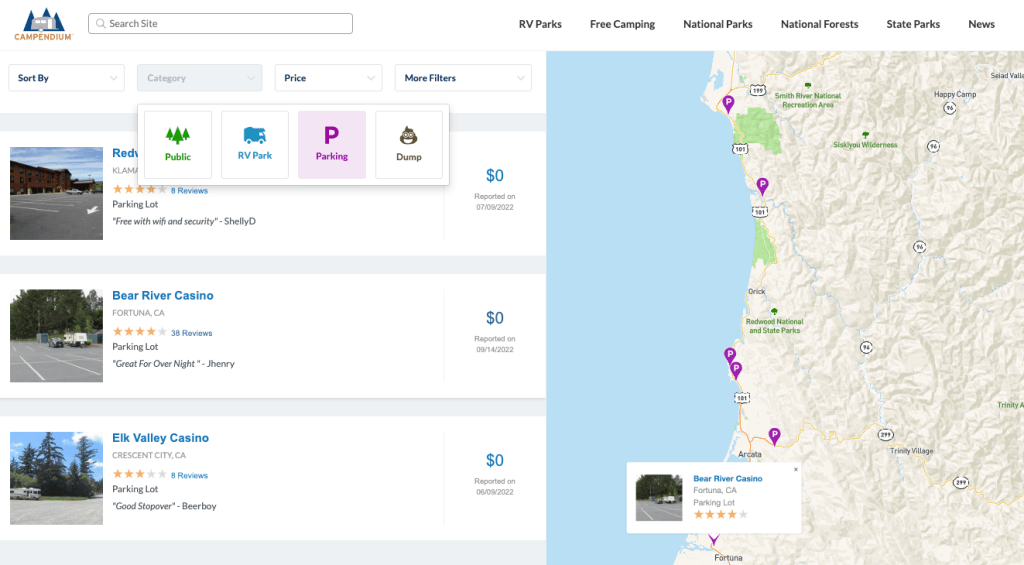
Task: Go to the Free Camping page
Action: click(x=622, y=24)
